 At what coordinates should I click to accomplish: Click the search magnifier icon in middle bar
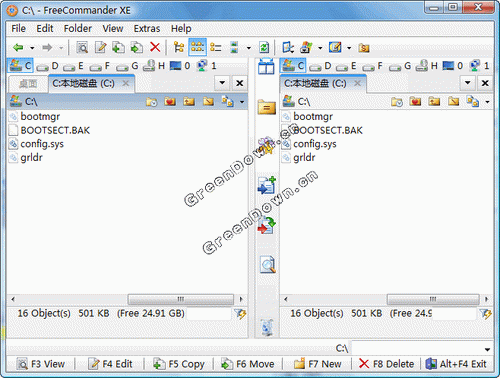coord(267,265)
